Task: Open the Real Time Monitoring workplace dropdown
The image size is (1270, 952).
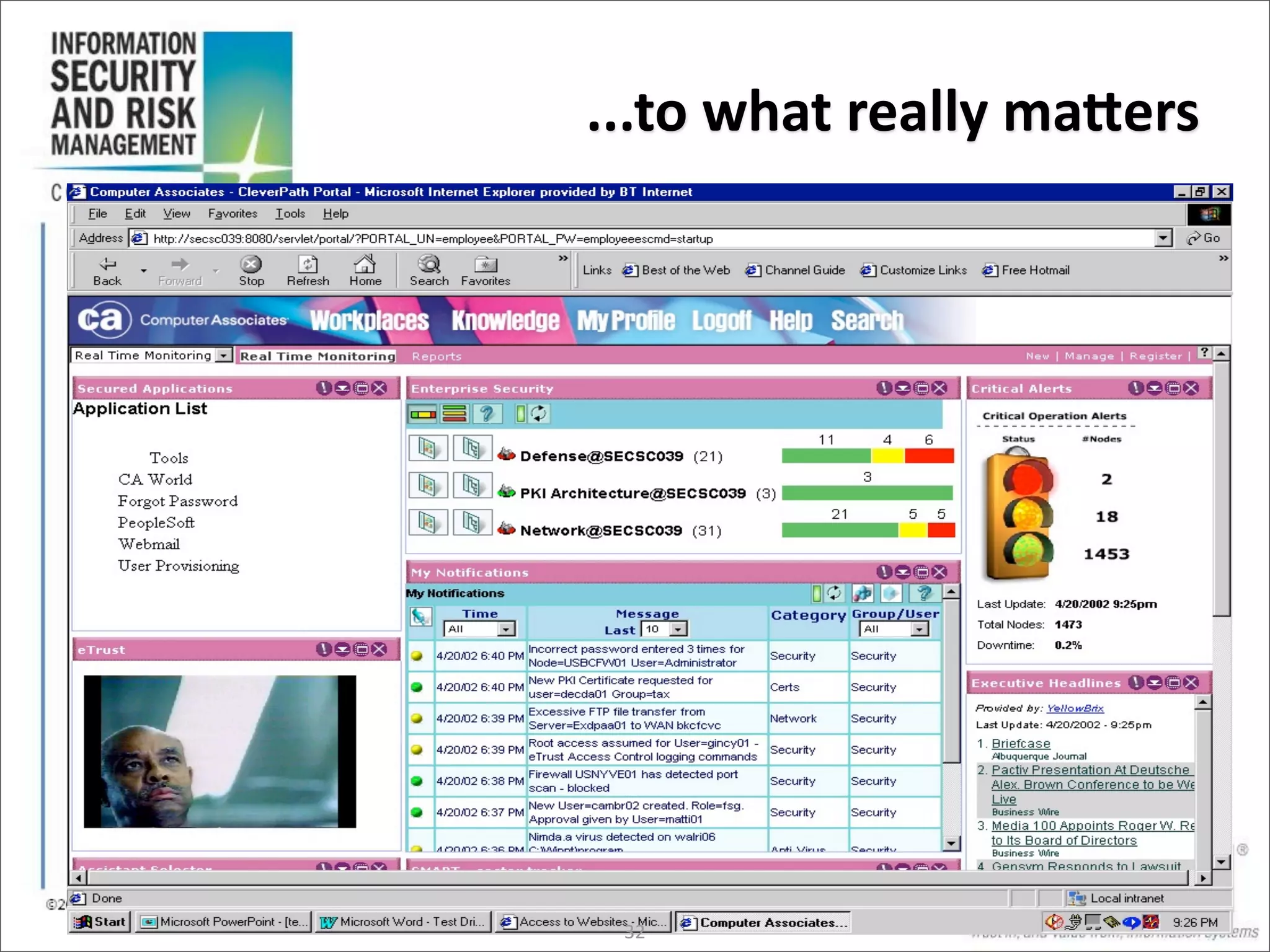Action: 224,355
